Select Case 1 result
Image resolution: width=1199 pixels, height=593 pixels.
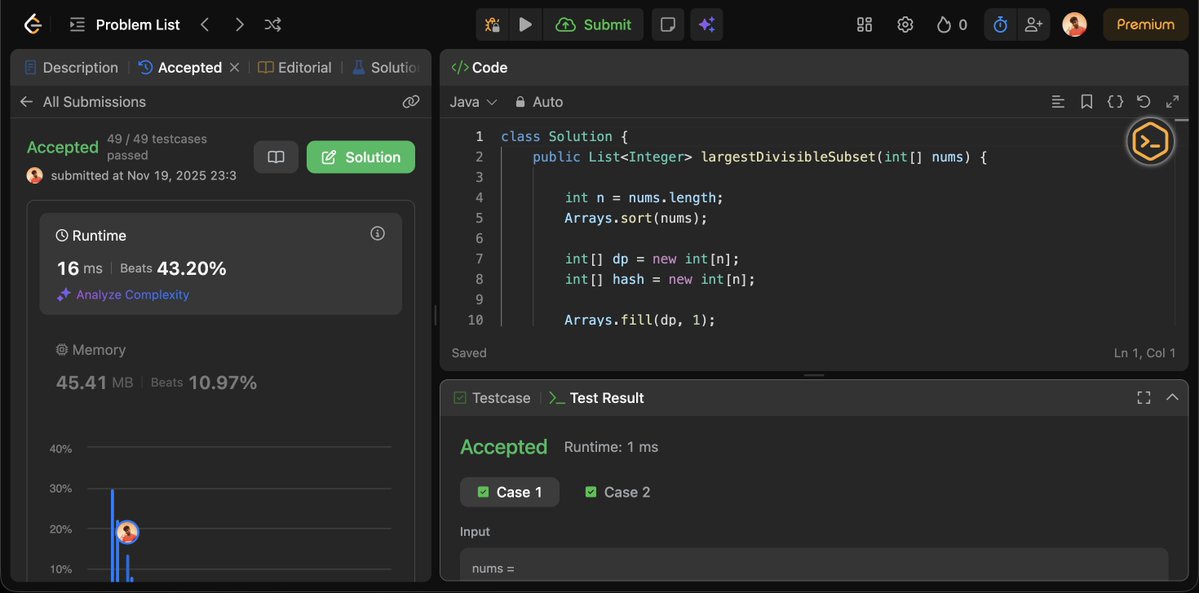coord(509,492)
